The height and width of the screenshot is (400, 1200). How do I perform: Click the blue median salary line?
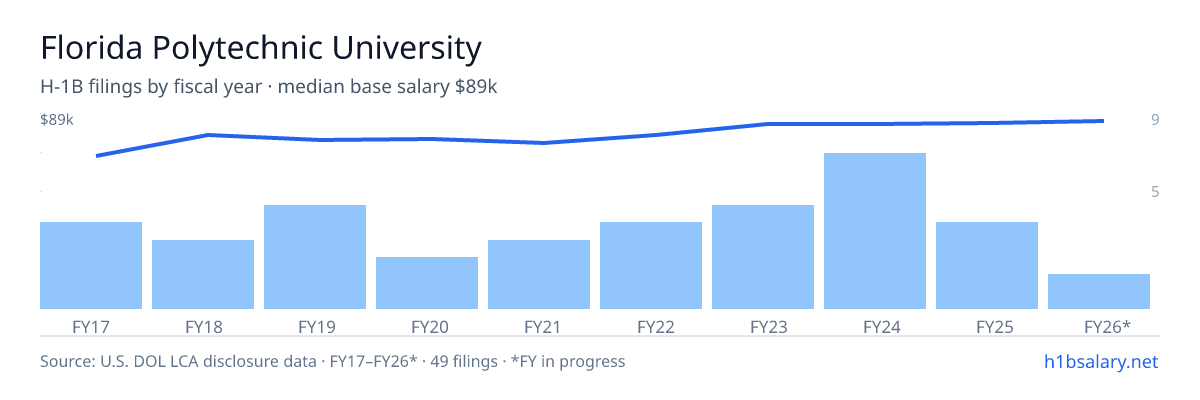(600, 135)
